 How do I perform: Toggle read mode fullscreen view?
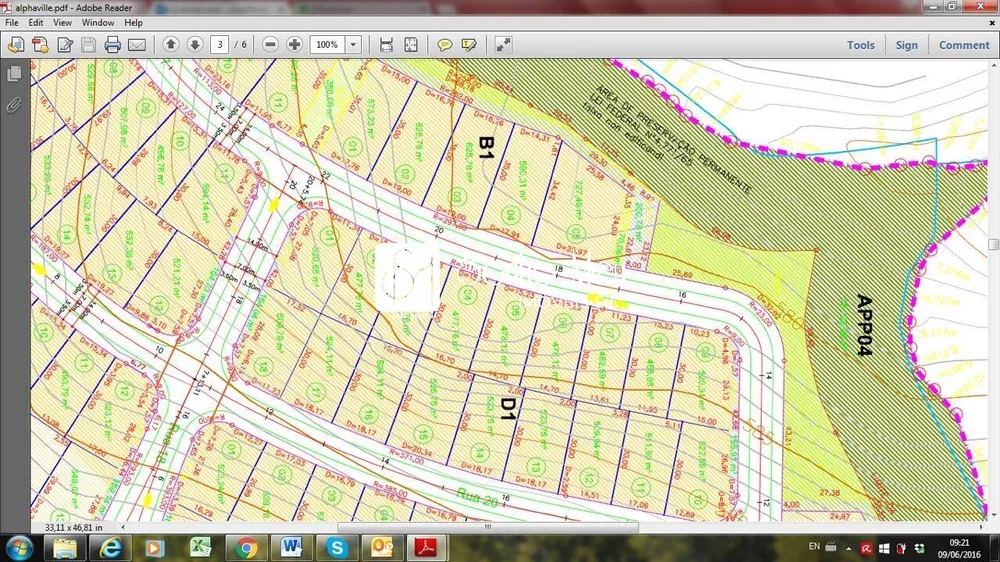coord(503,45)
